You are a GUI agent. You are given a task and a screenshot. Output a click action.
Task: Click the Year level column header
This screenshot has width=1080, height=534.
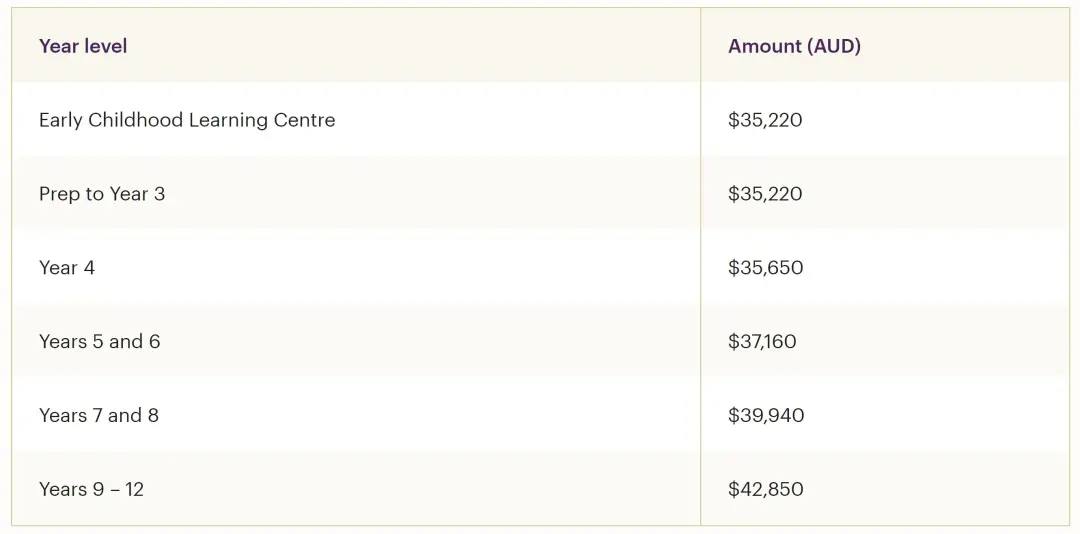(x=83, y=46)
